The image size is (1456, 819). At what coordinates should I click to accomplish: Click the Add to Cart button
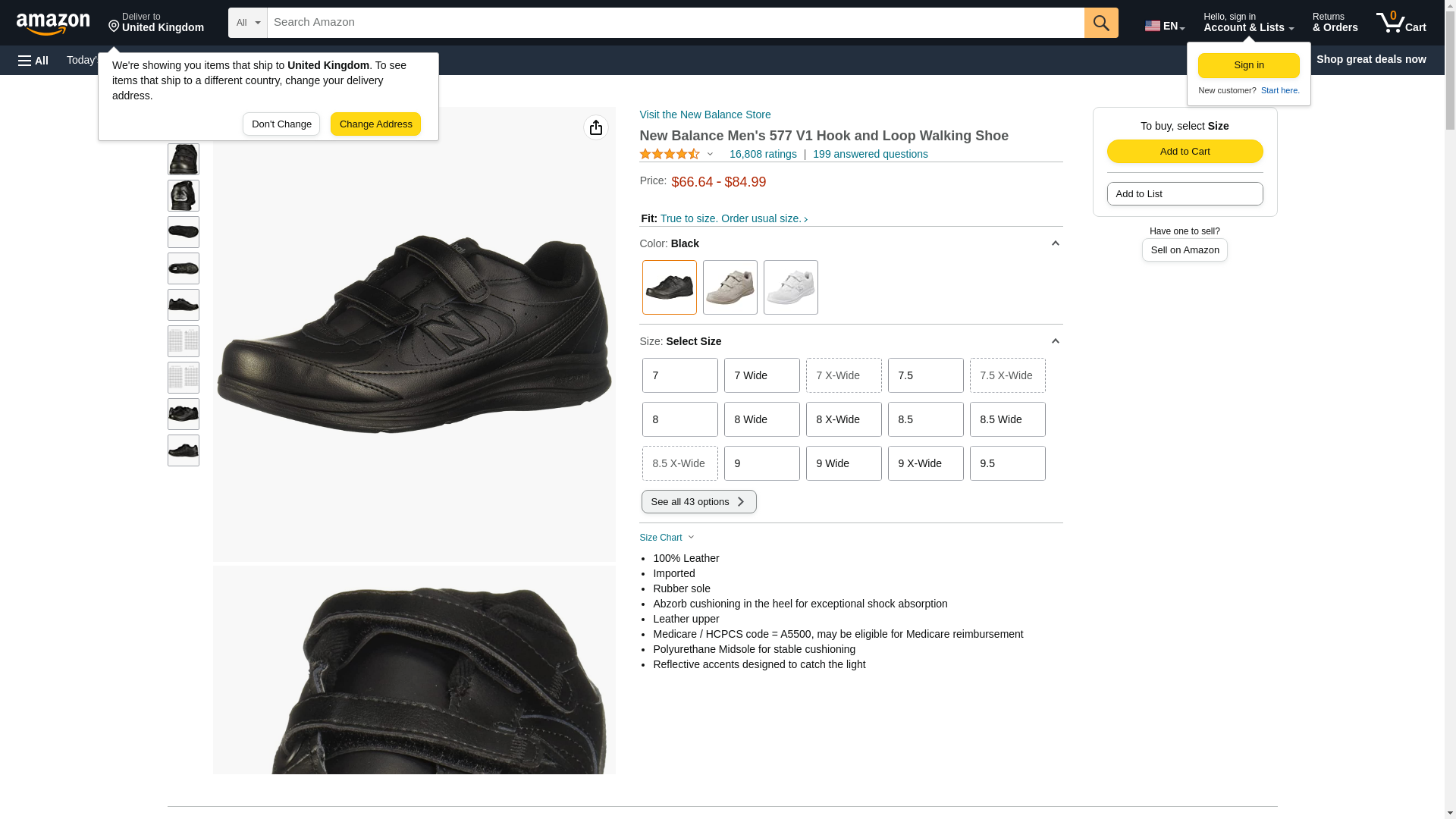[x=1185, y=151]
